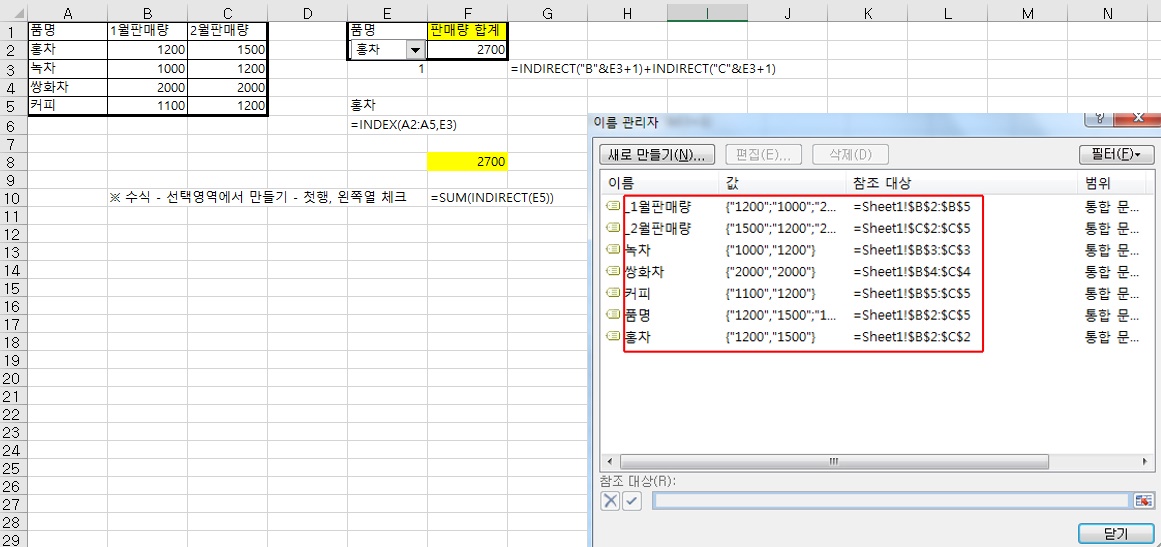Click the name icon beside 쌍화차

pos(613,272)
